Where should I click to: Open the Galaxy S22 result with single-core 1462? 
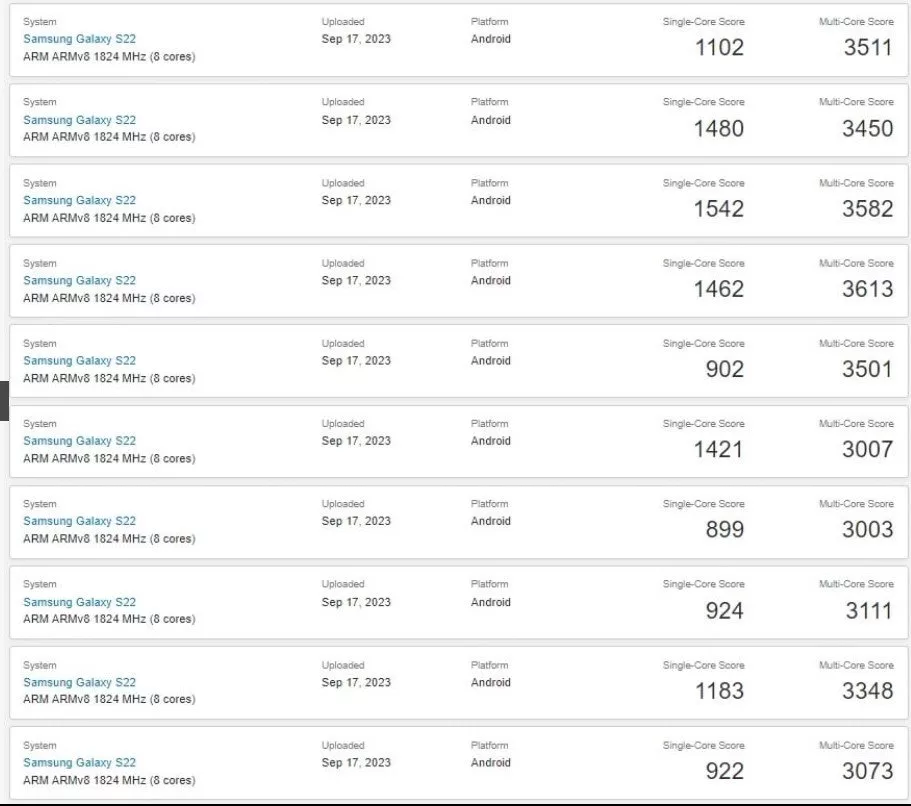[x=79, y=281]
